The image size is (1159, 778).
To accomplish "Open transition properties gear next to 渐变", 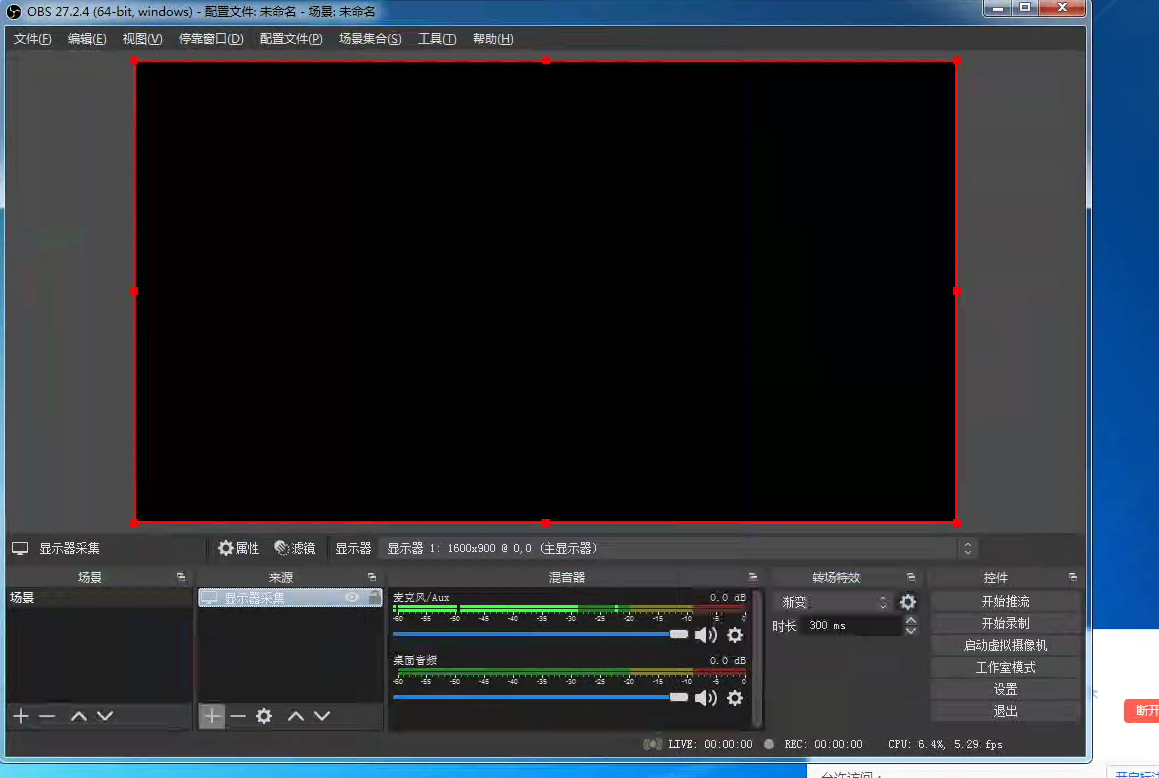I will pos(908,602).
